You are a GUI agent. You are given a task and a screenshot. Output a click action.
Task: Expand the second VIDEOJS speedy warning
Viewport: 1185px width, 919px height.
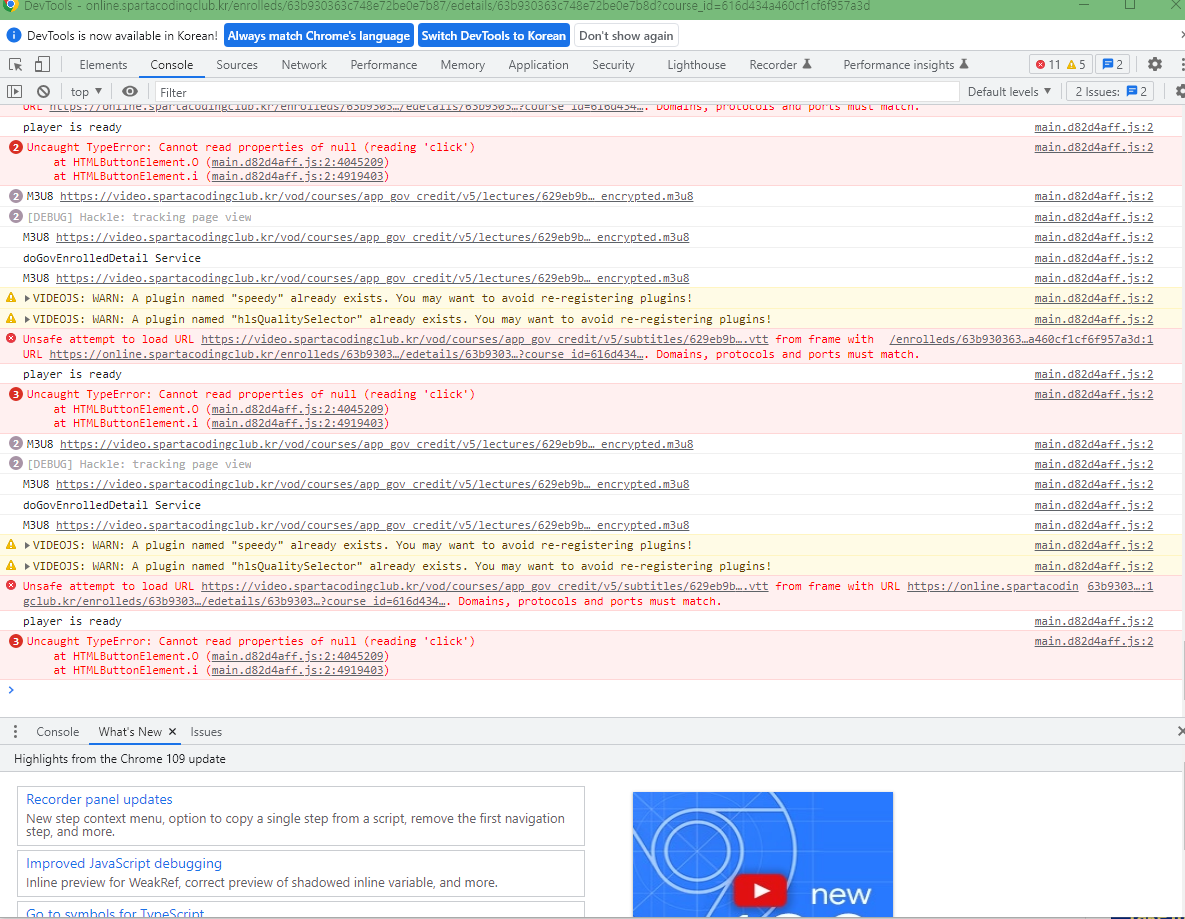click(27, 546)
